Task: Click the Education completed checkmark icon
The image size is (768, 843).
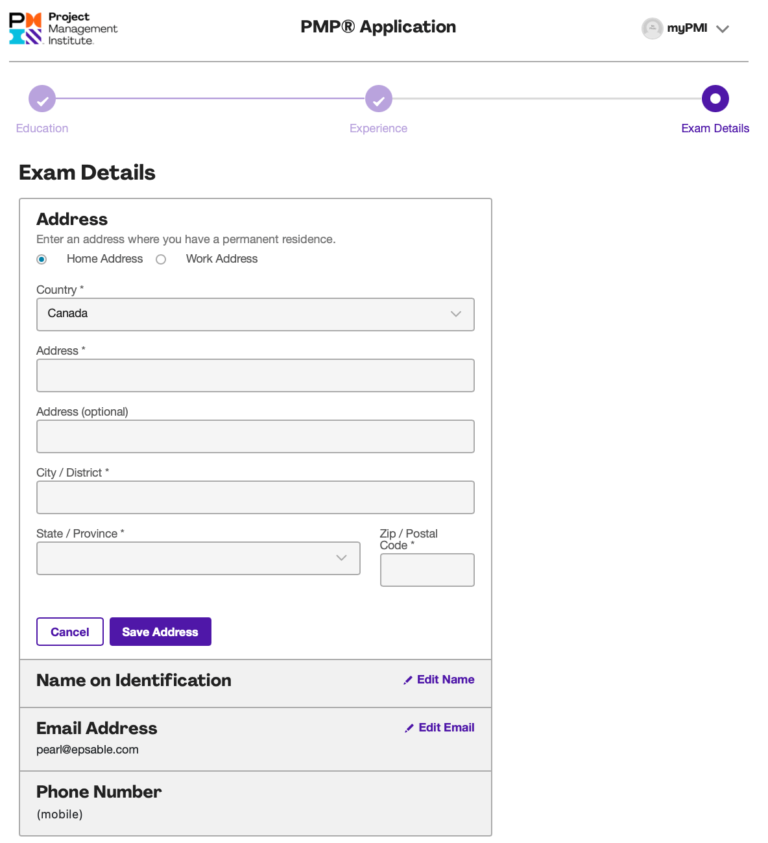Action: [41, 100]
